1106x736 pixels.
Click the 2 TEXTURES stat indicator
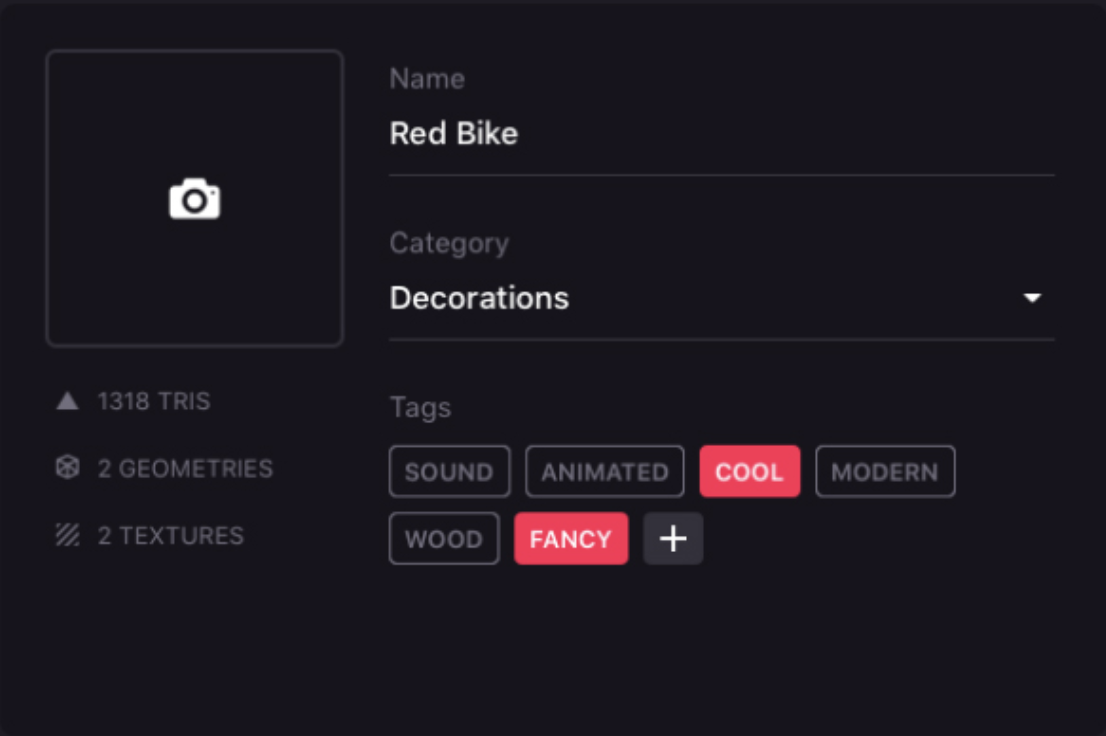[x=170, y=535]
